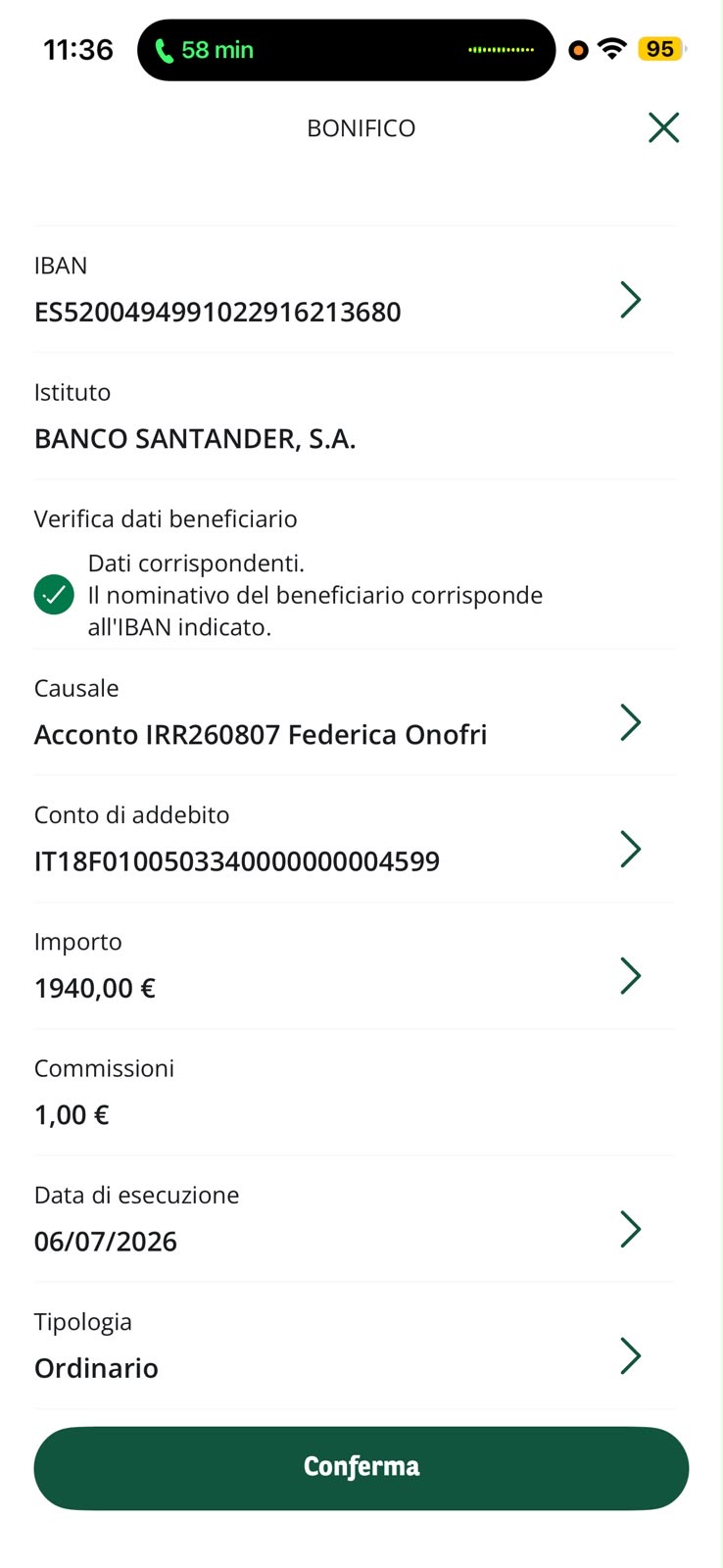Tap the date 06/07/2026
Viewport: 723px width, 1568px height.
click(x=106, y=1242)
